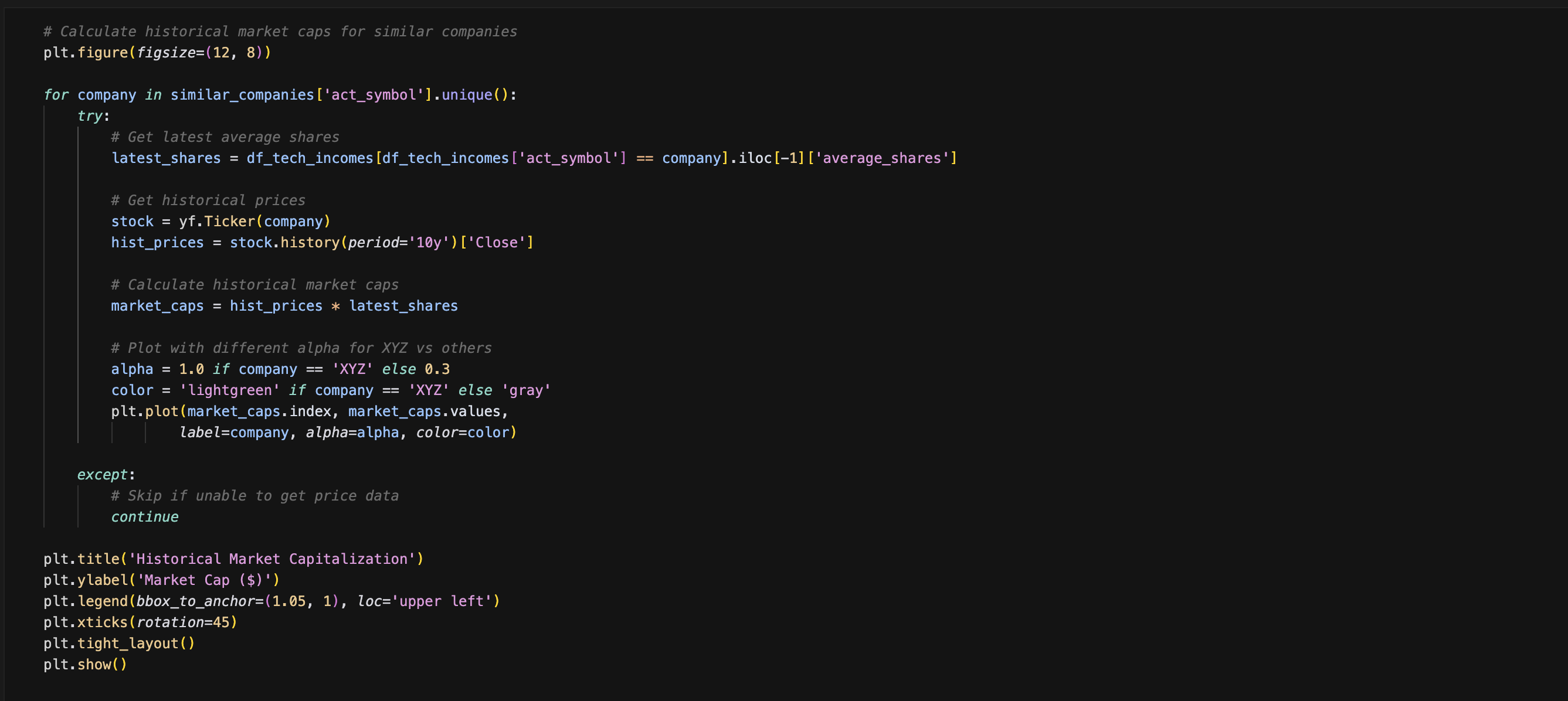This screenshot has width=1568, height=701.
Task: Click 'Historical Market Capitalization' title string
Action: [x=271, y=559]
